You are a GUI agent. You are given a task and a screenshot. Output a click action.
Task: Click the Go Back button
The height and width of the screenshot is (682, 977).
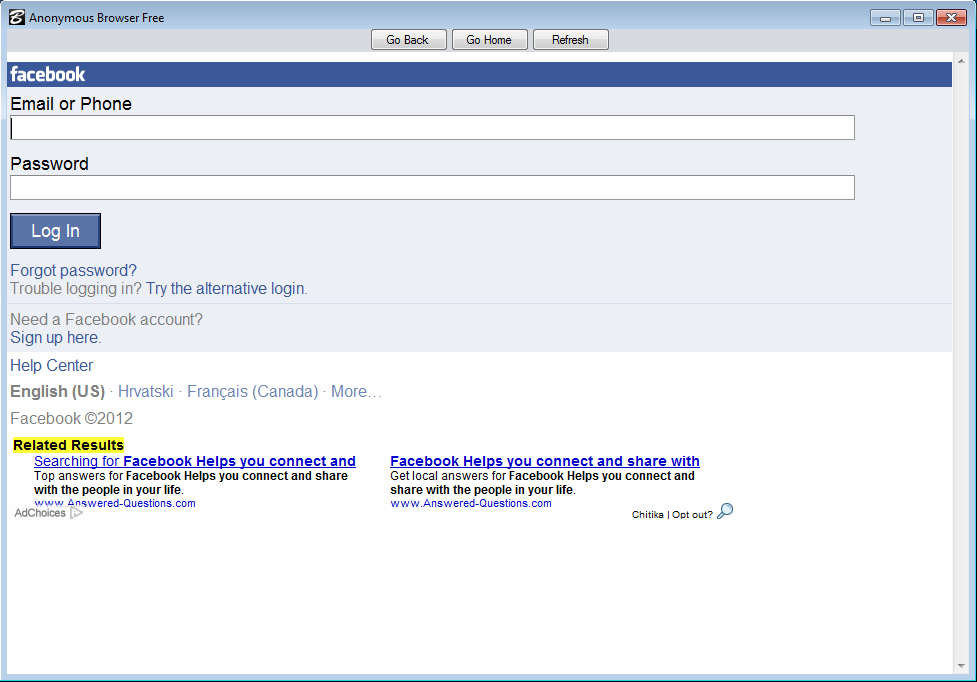point(408,40)
